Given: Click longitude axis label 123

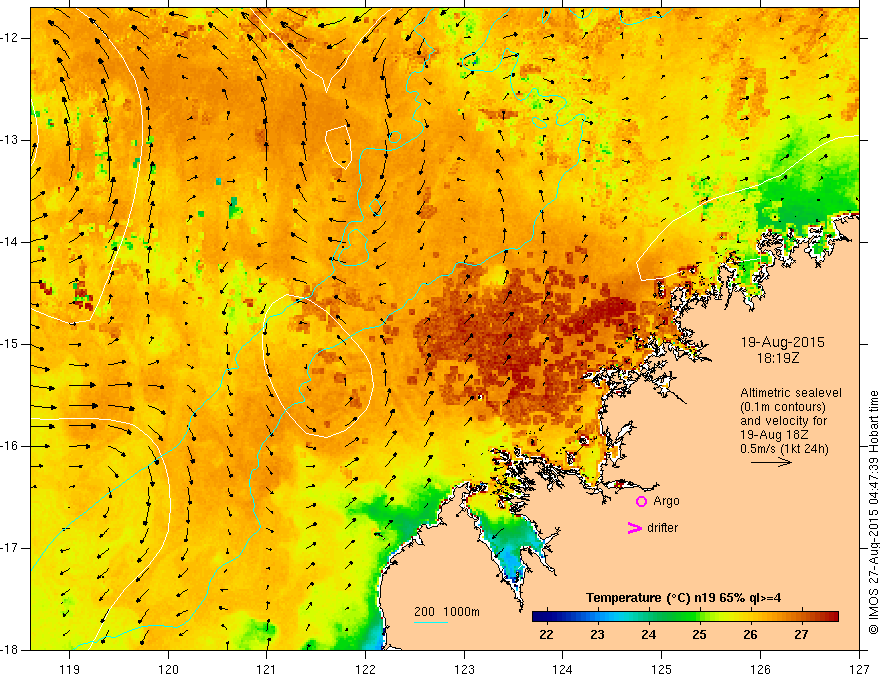Looking at the screenshot, I should click(464, 669).
